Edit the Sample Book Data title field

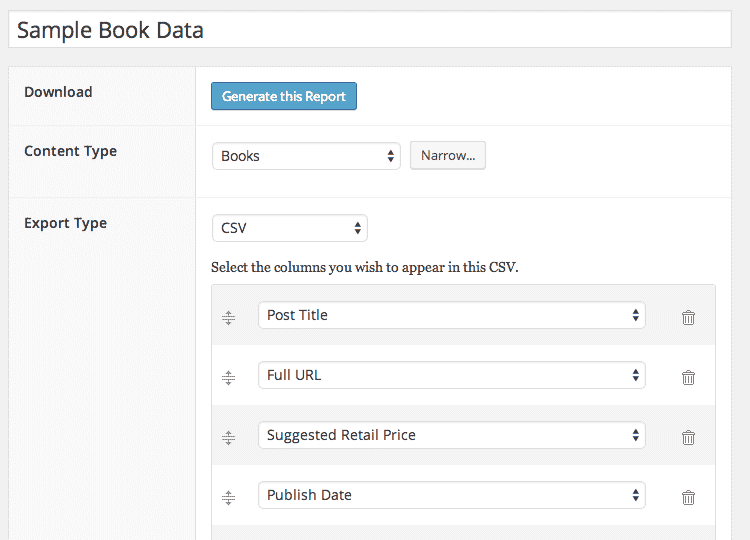(x=370, y=30)
